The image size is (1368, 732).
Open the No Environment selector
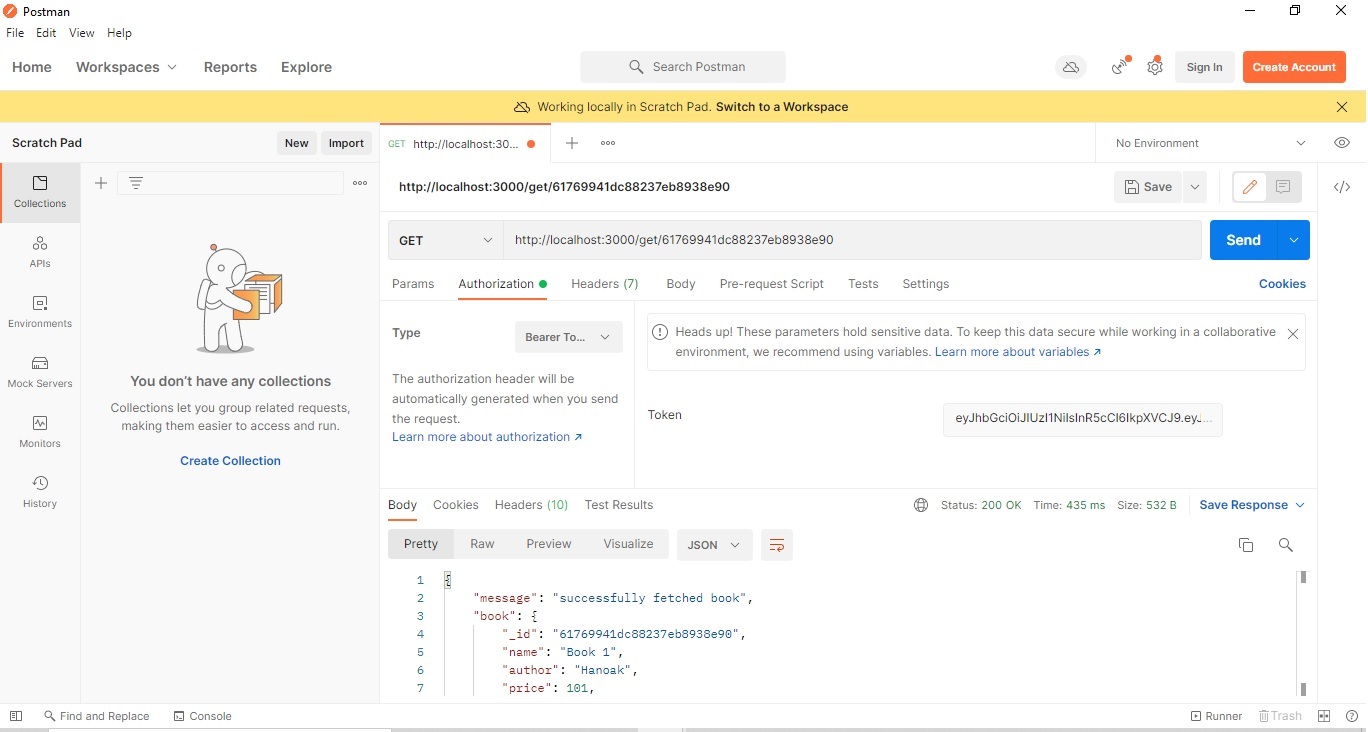[1210, 143]
